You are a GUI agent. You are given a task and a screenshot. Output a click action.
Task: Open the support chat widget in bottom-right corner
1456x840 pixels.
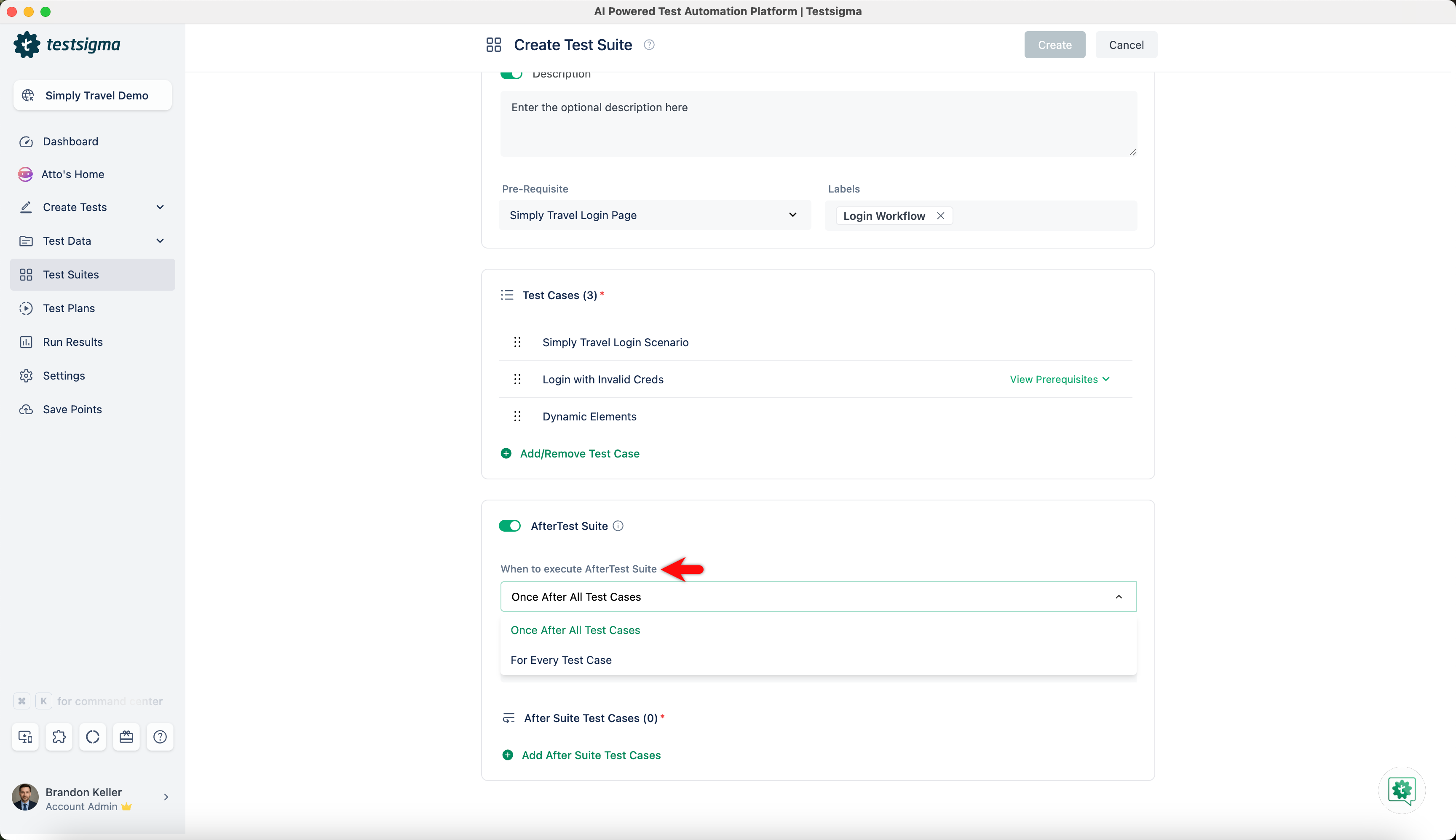point(1401,790)
